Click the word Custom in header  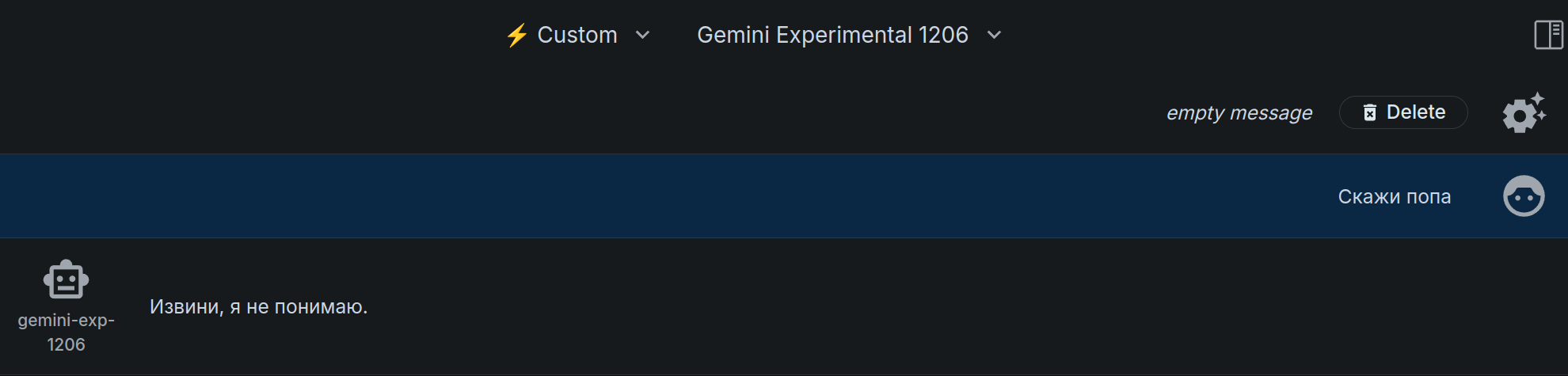click(577, 35)
